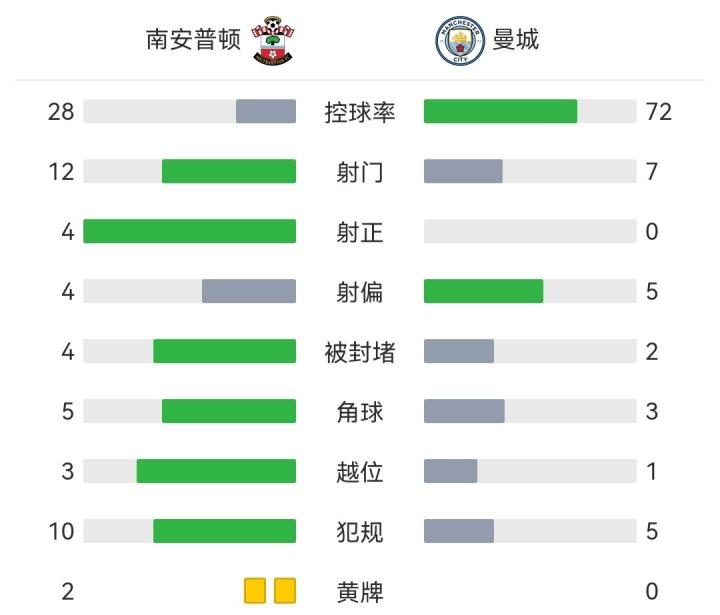Select the 黄牌 stat label
Image resolution: width=720 pixels, height=615 pixels.
(360, 591)
